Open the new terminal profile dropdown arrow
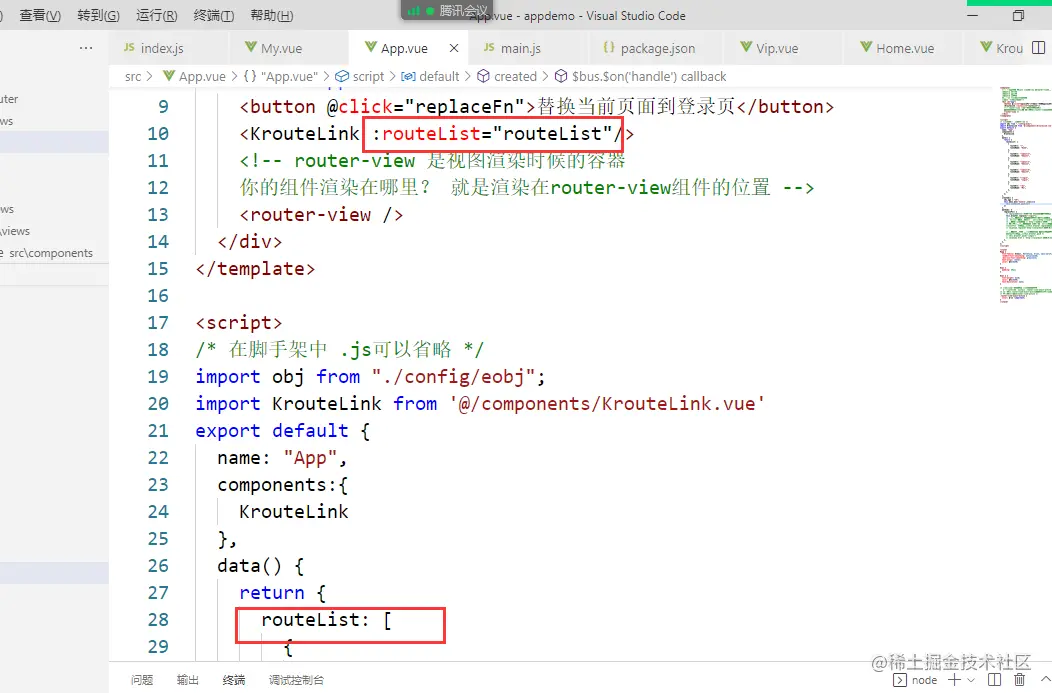 [x=971, y=680]
